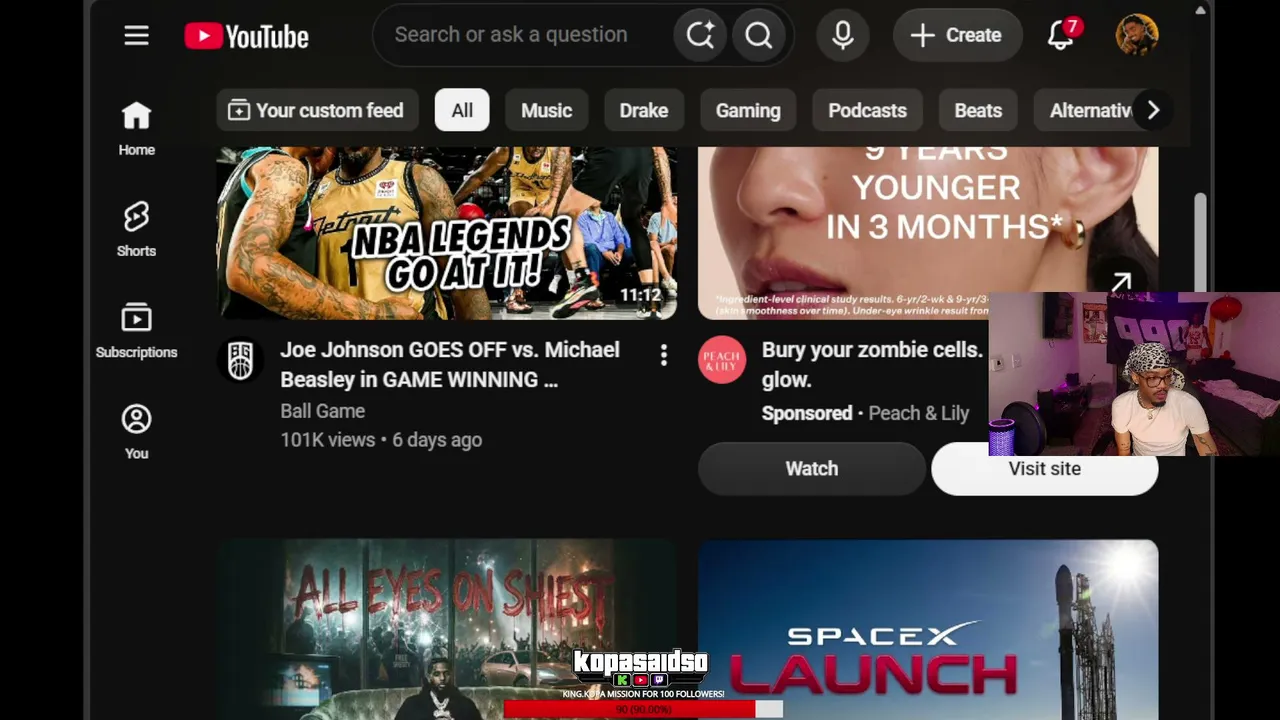
Task: Go to the YouTube logo home link
Action: (x=247, y=37)
